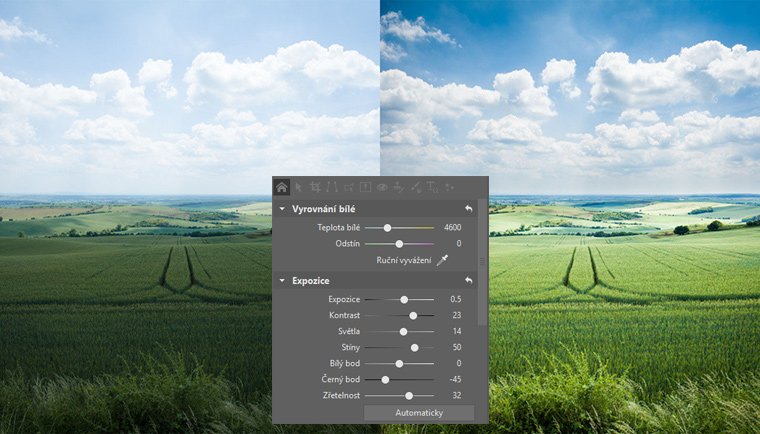Reset the Expozice section with its undo arrow
Viewport: 760px width, 434px height.
pos(467,281)
